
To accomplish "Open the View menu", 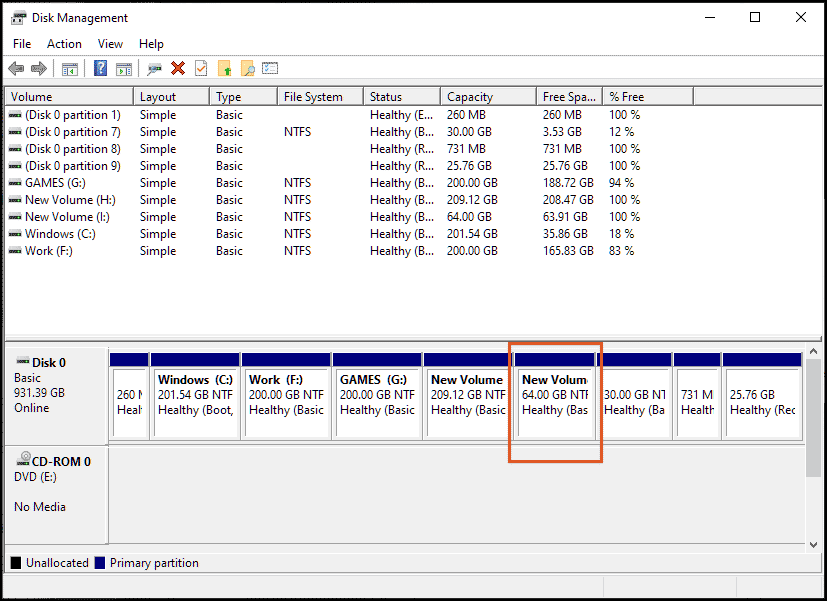I will [110, 44].
